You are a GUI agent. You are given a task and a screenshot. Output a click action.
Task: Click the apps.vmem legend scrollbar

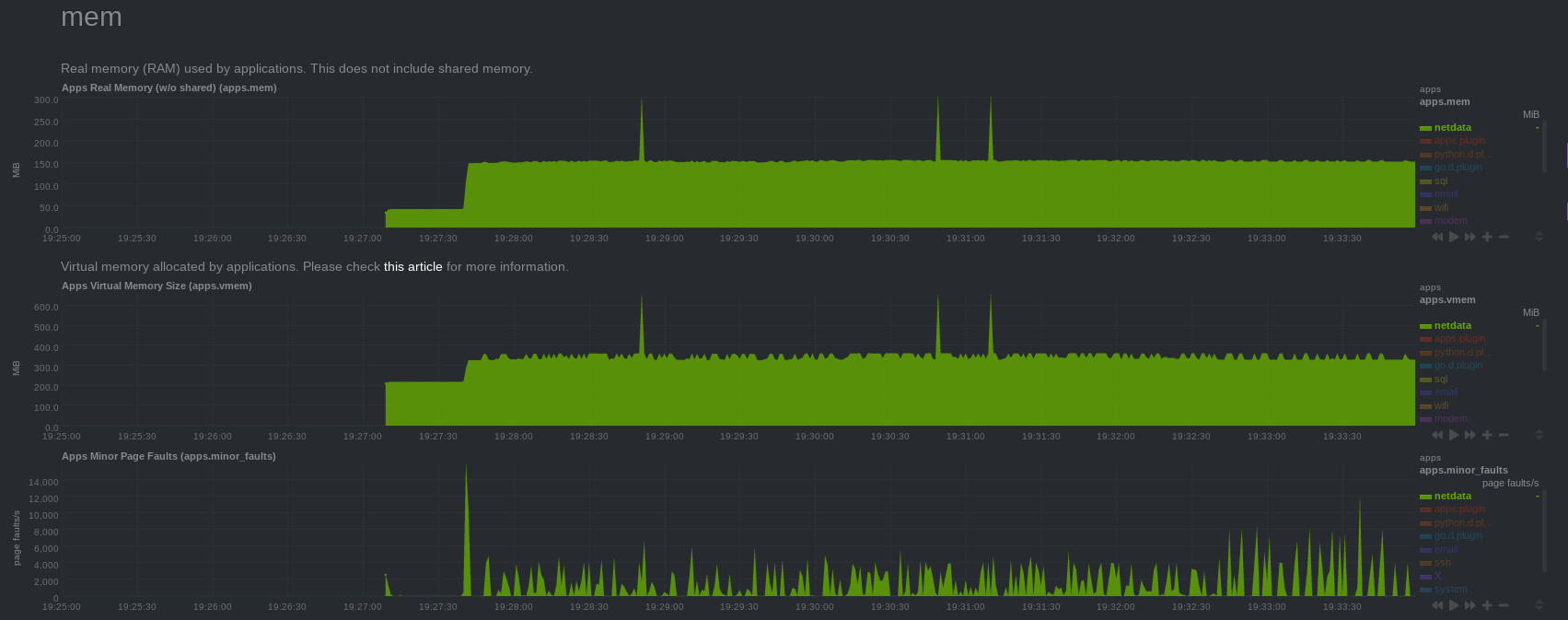[1544, 345]
